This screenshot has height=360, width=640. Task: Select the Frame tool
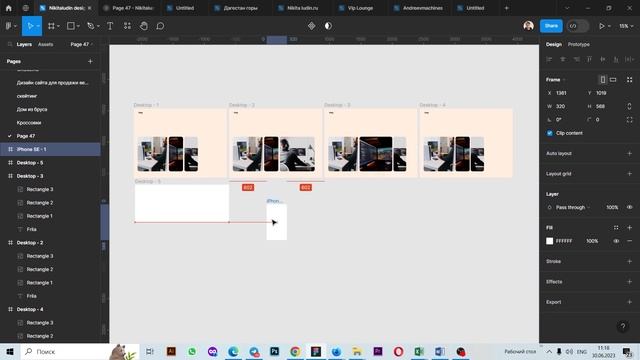51,26
